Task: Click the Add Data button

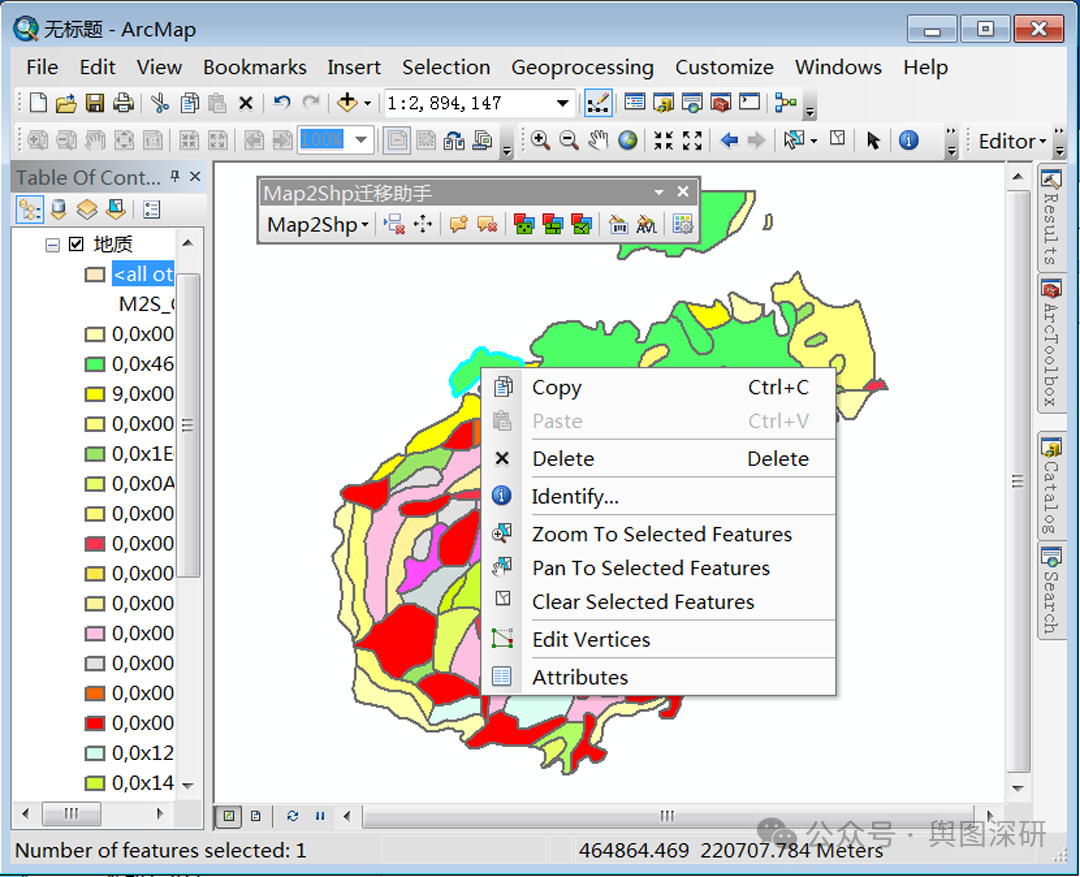Action: pyautogui.click(x=347, y=103)
